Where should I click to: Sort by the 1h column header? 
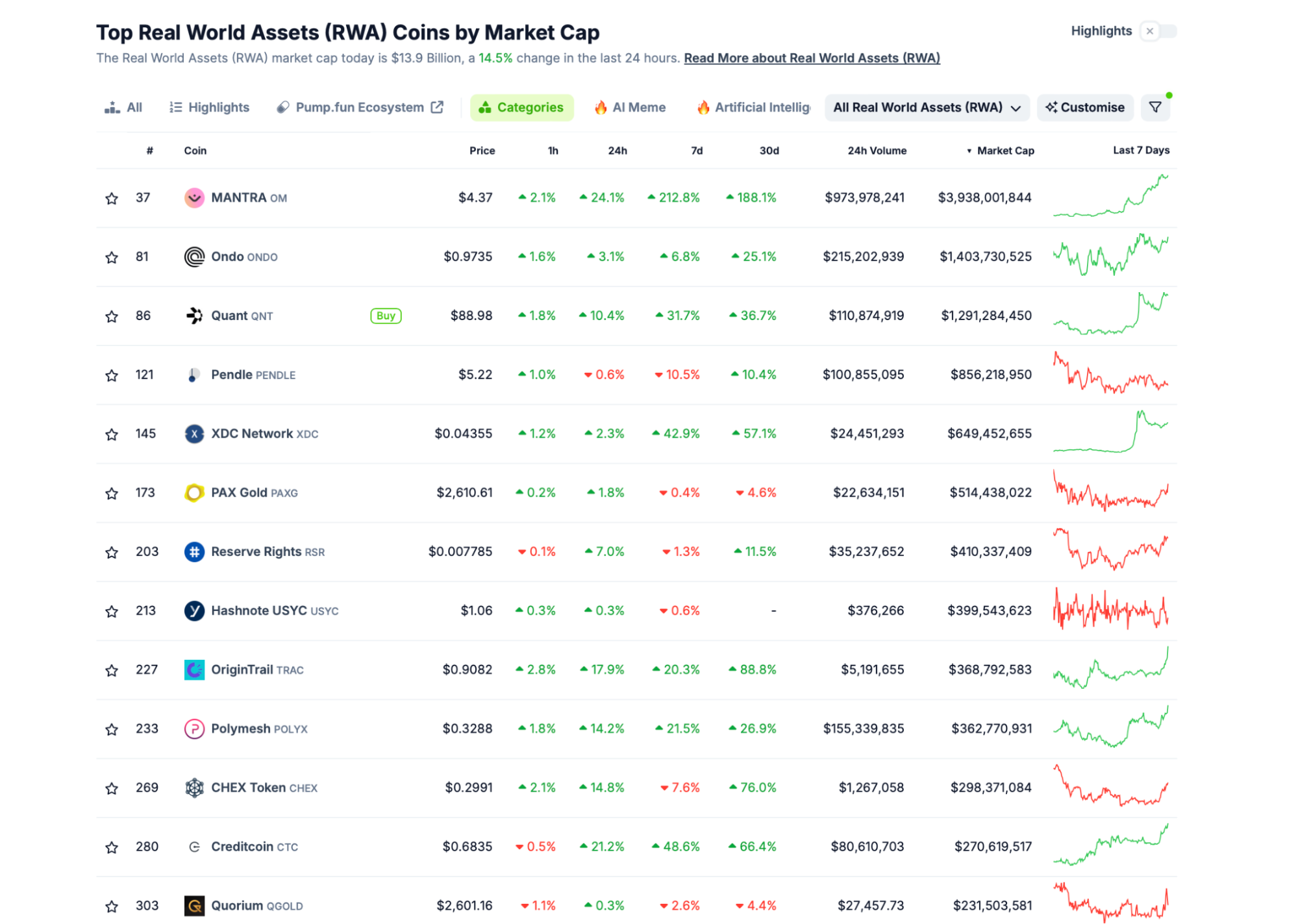[553, 151]
